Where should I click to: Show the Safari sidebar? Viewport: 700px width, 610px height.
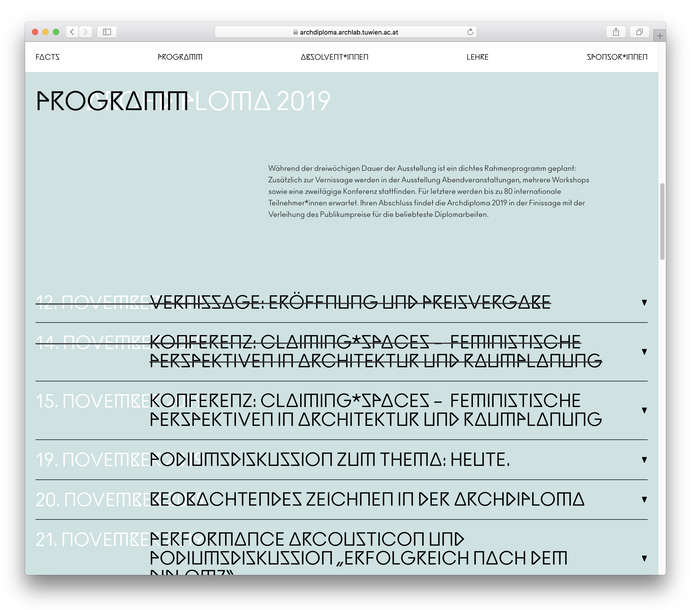coord(107,32)
